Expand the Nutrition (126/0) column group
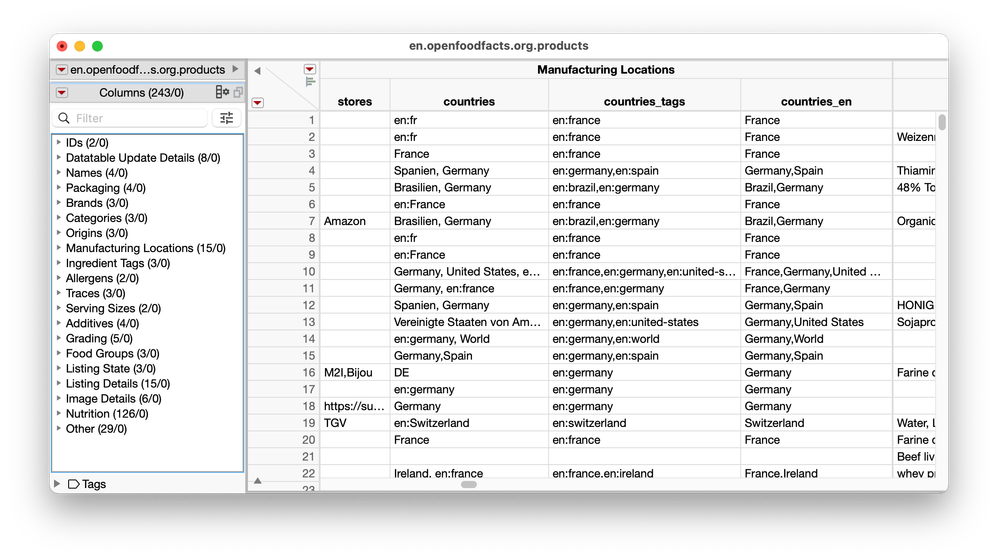The image size is (998, 559). coord(59,413)
